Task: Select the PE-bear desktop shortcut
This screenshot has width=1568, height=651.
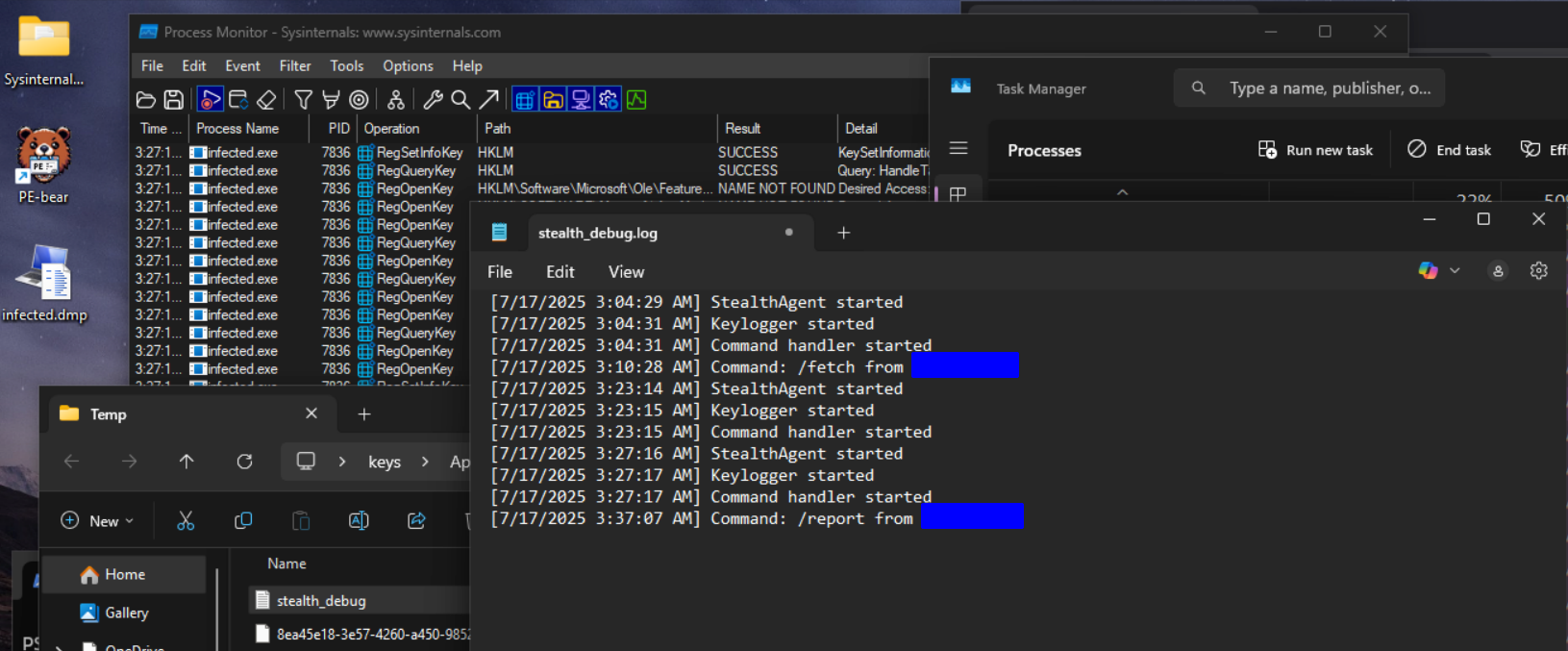Action: tap(43, 165)
